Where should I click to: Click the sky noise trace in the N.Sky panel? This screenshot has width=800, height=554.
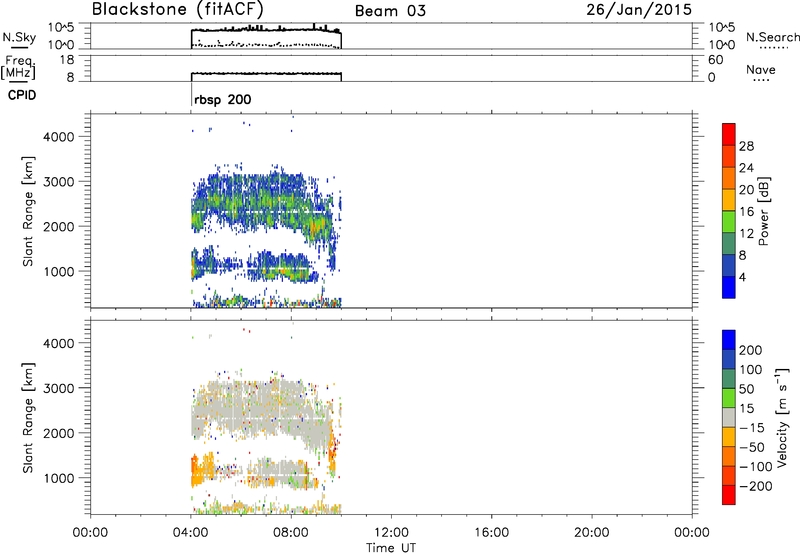(x=266, y=30)
